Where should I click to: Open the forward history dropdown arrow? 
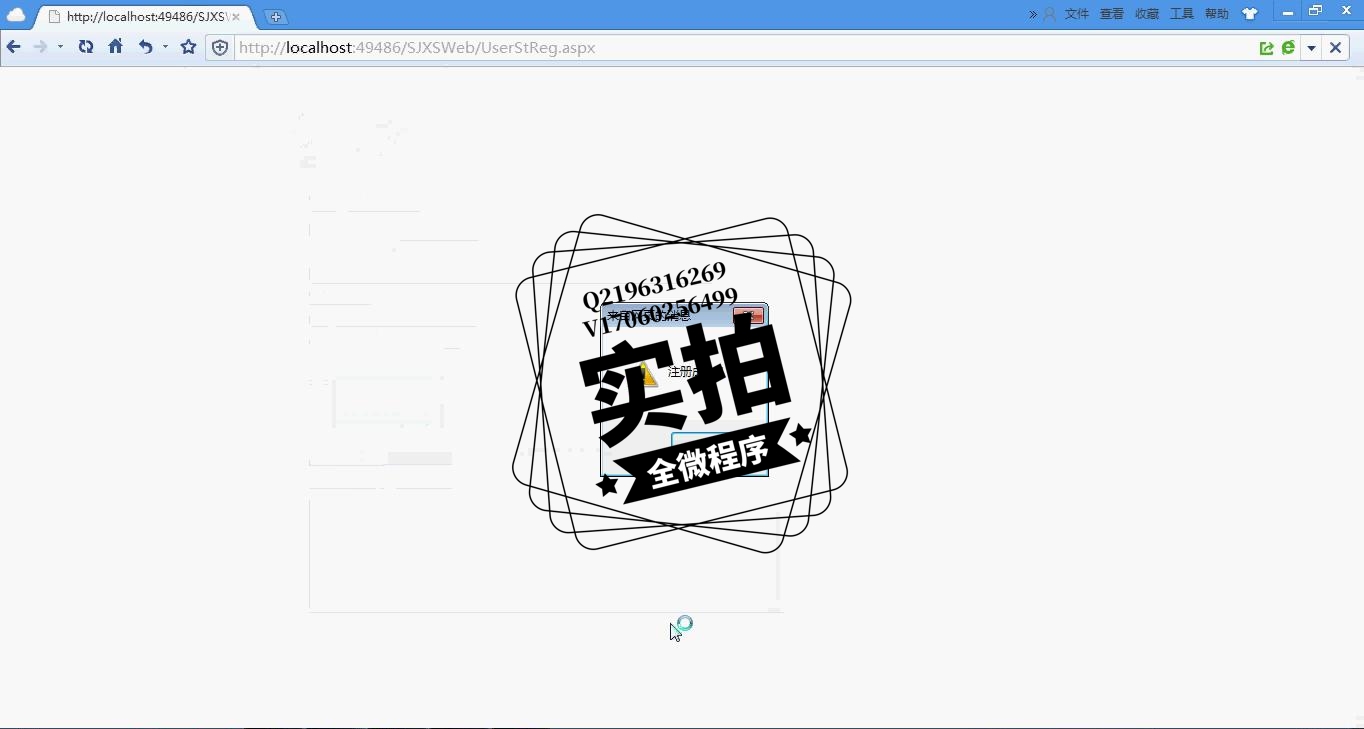(x=60, y=47)
